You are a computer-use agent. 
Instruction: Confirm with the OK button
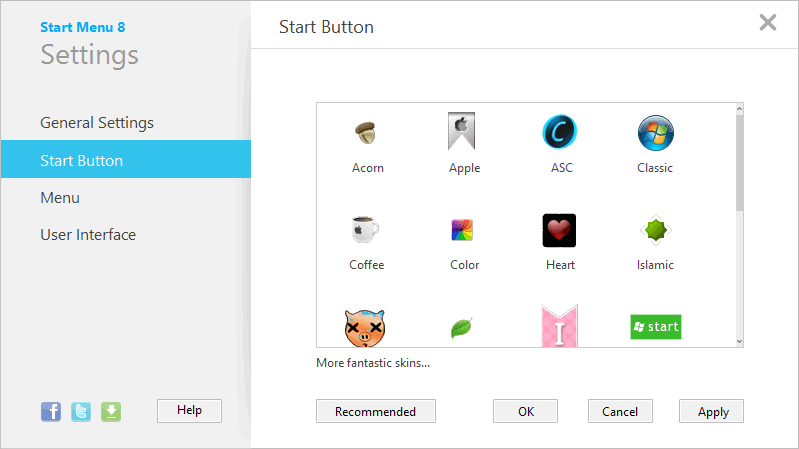click(525, 411)
